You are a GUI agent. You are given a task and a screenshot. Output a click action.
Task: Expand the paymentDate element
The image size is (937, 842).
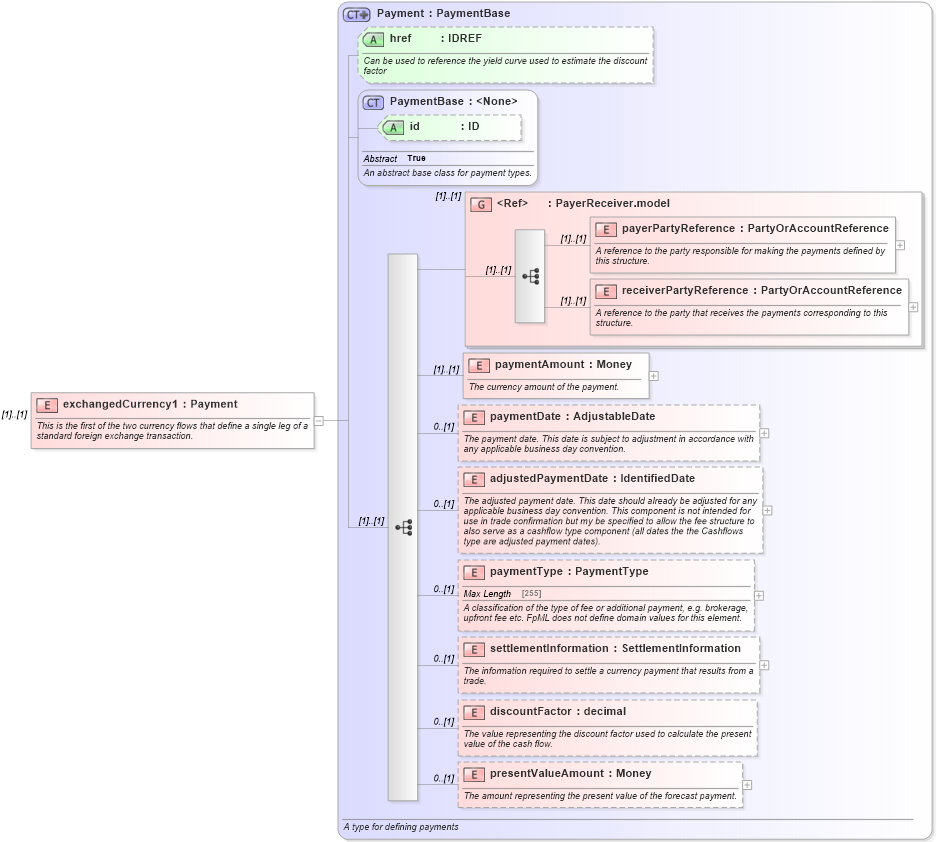click(x=764, y=433)
